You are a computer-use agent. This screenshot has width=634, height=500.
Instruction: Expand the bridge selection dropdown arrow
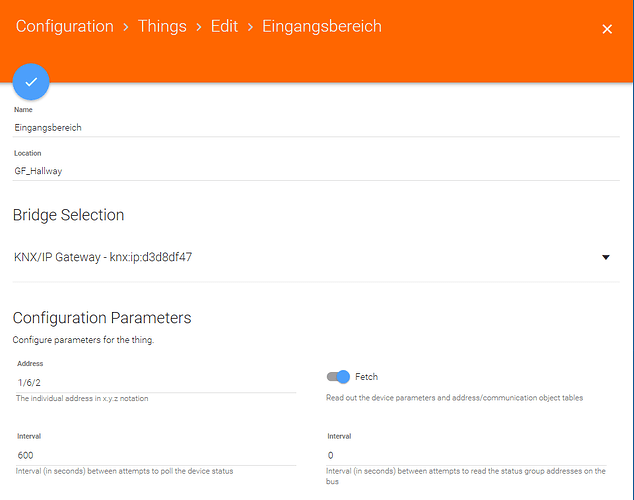coord(606,258)
